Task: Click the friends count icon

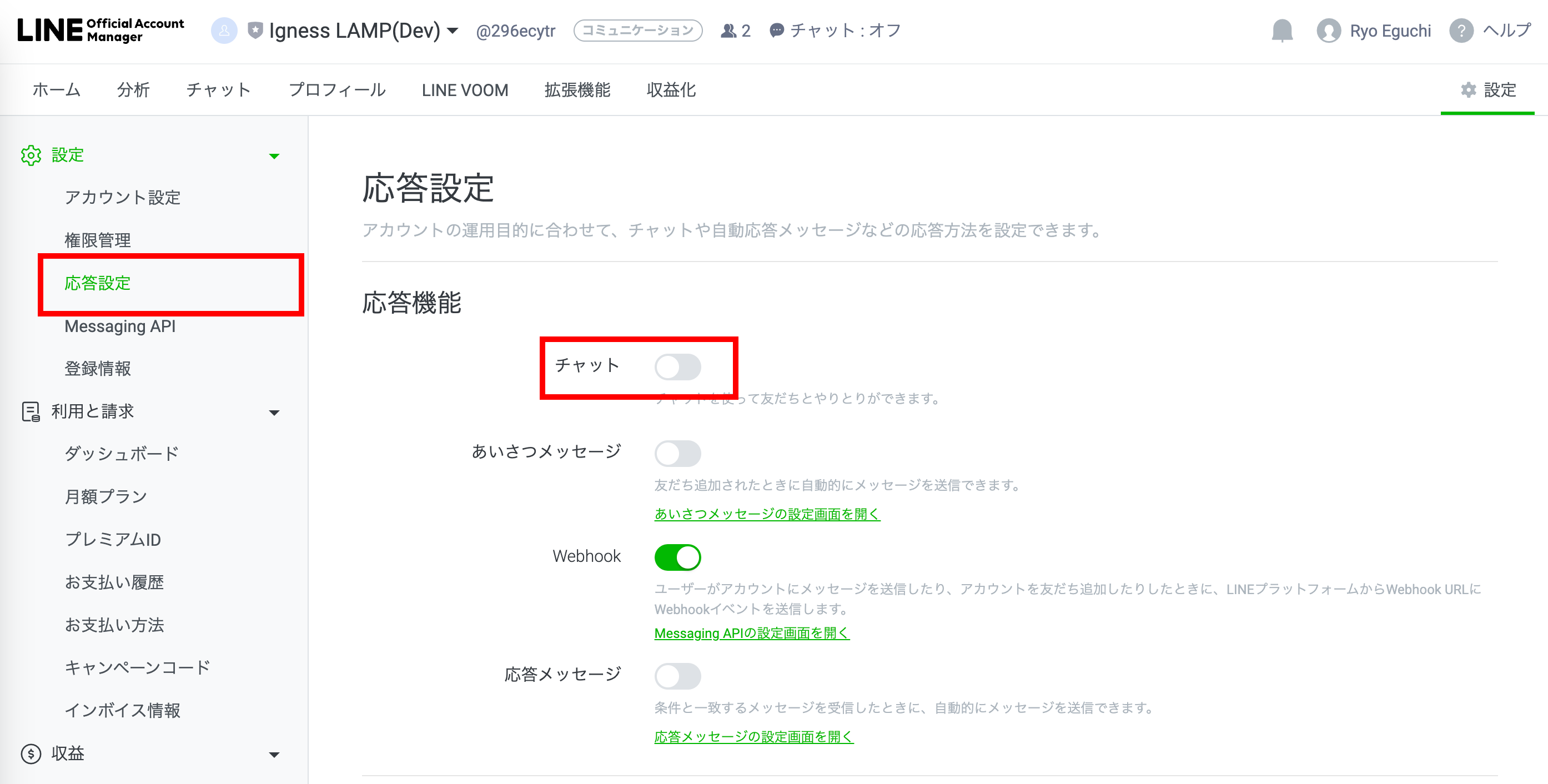Action: 728,30
